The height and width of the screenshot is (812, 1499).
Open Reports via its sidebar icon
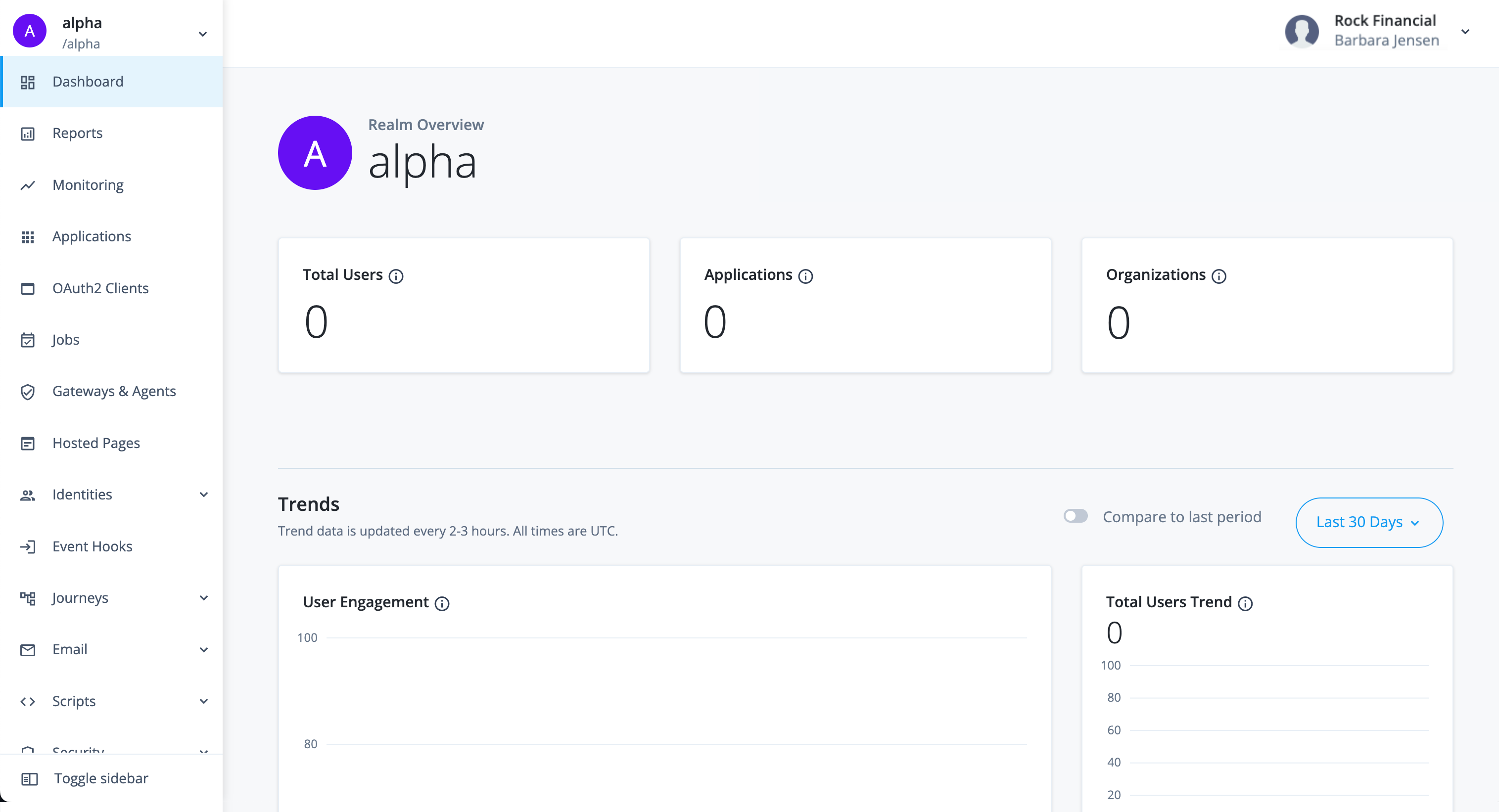click(28, 133)
